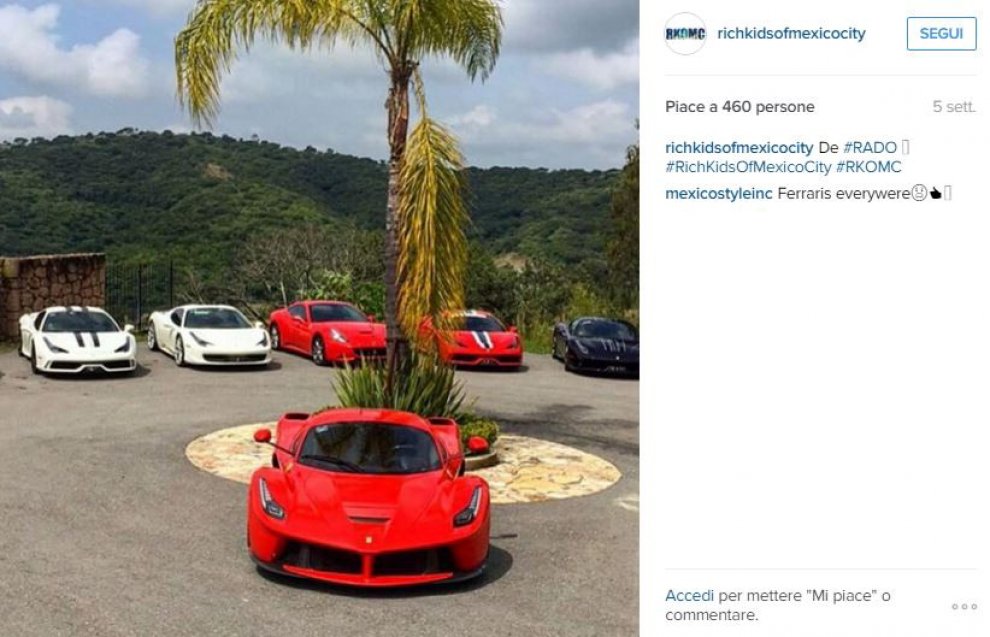Screen dimensions: 990x637
Task: Click the SEGUI follow button
Action: pos(941,33)
